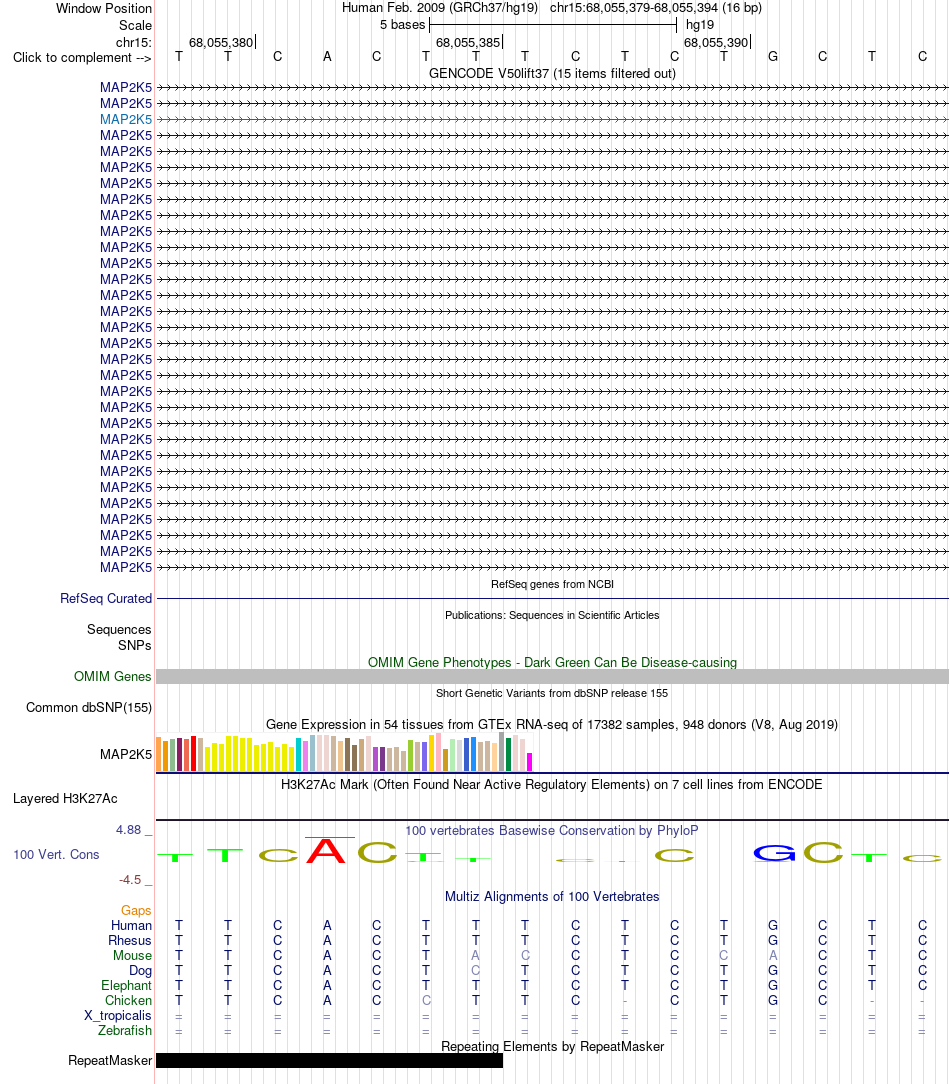Click the SNPs track label
The width and height of the screenshot is (950, 1084).
tap(134, 646)
